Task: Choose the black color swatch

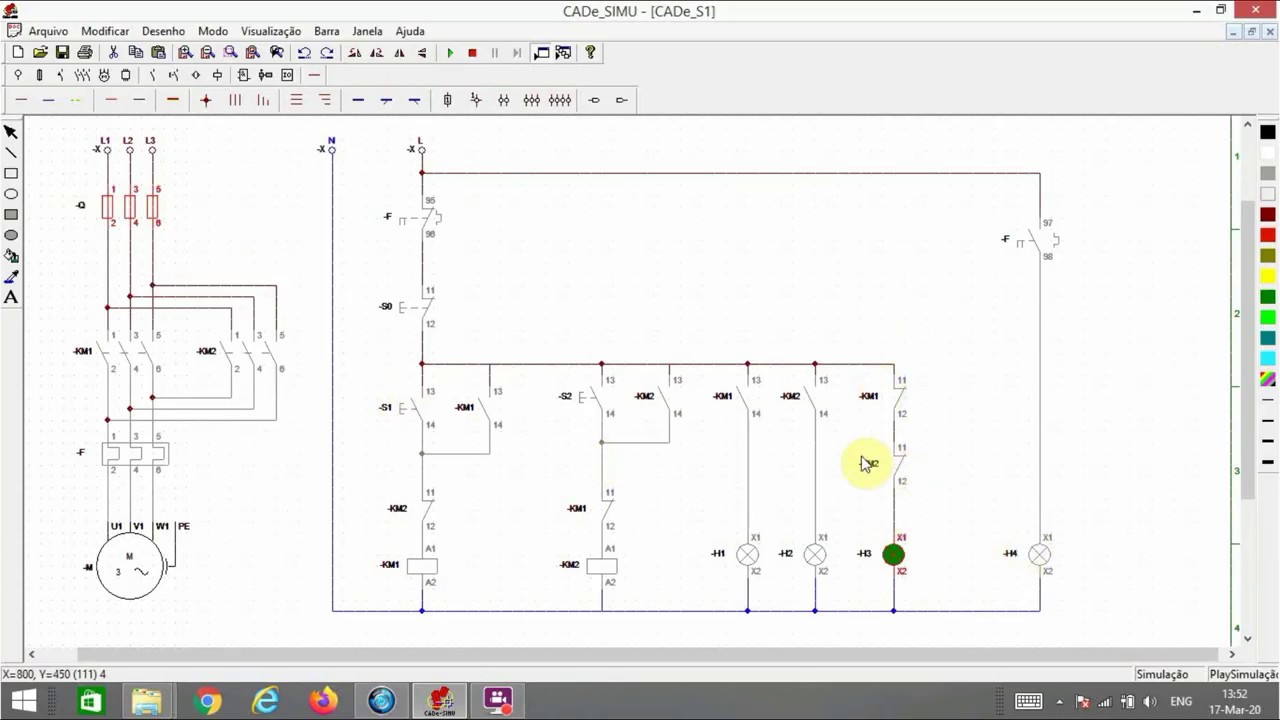Action: coord(1268,132)
